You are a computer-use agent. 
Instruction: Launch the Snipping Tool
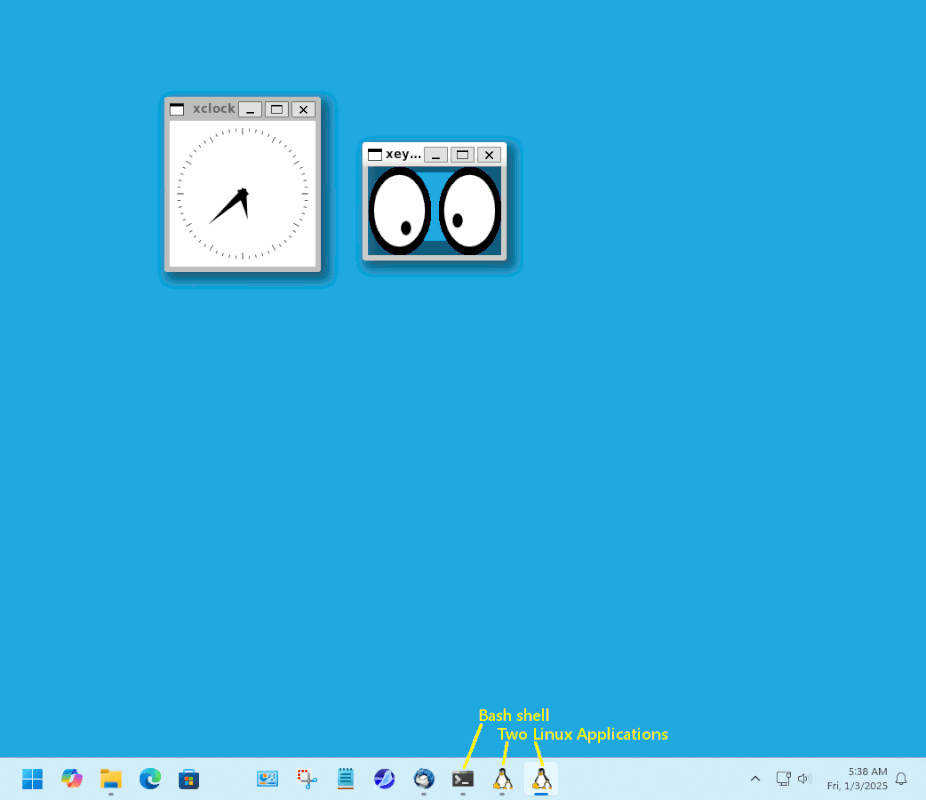[307, 779]
